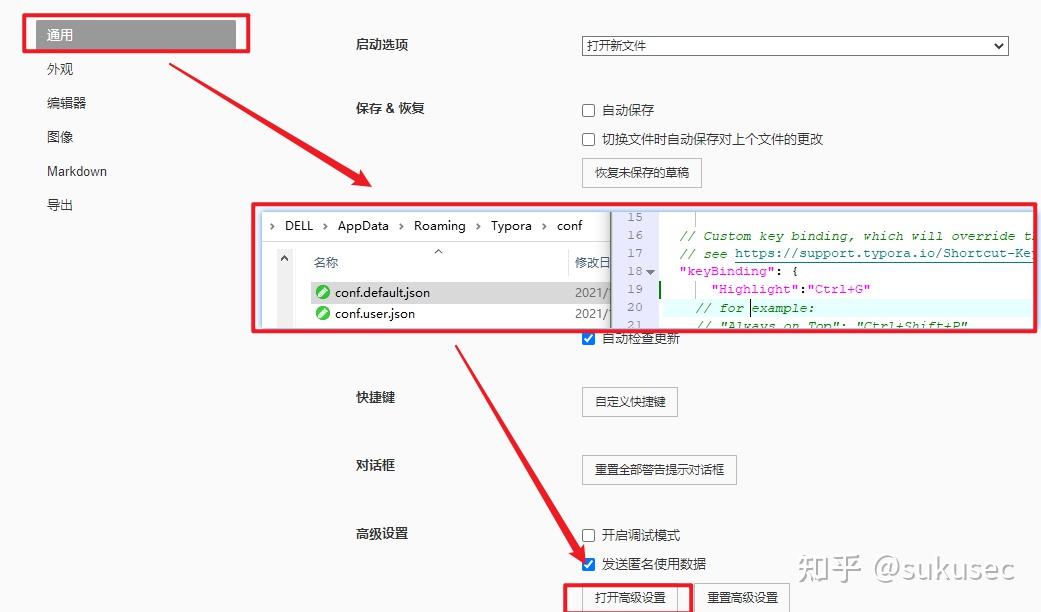This screenshot has width=1041, height=612.
Task: Open the AppData folder in the path bar
Action: (363, 226)
